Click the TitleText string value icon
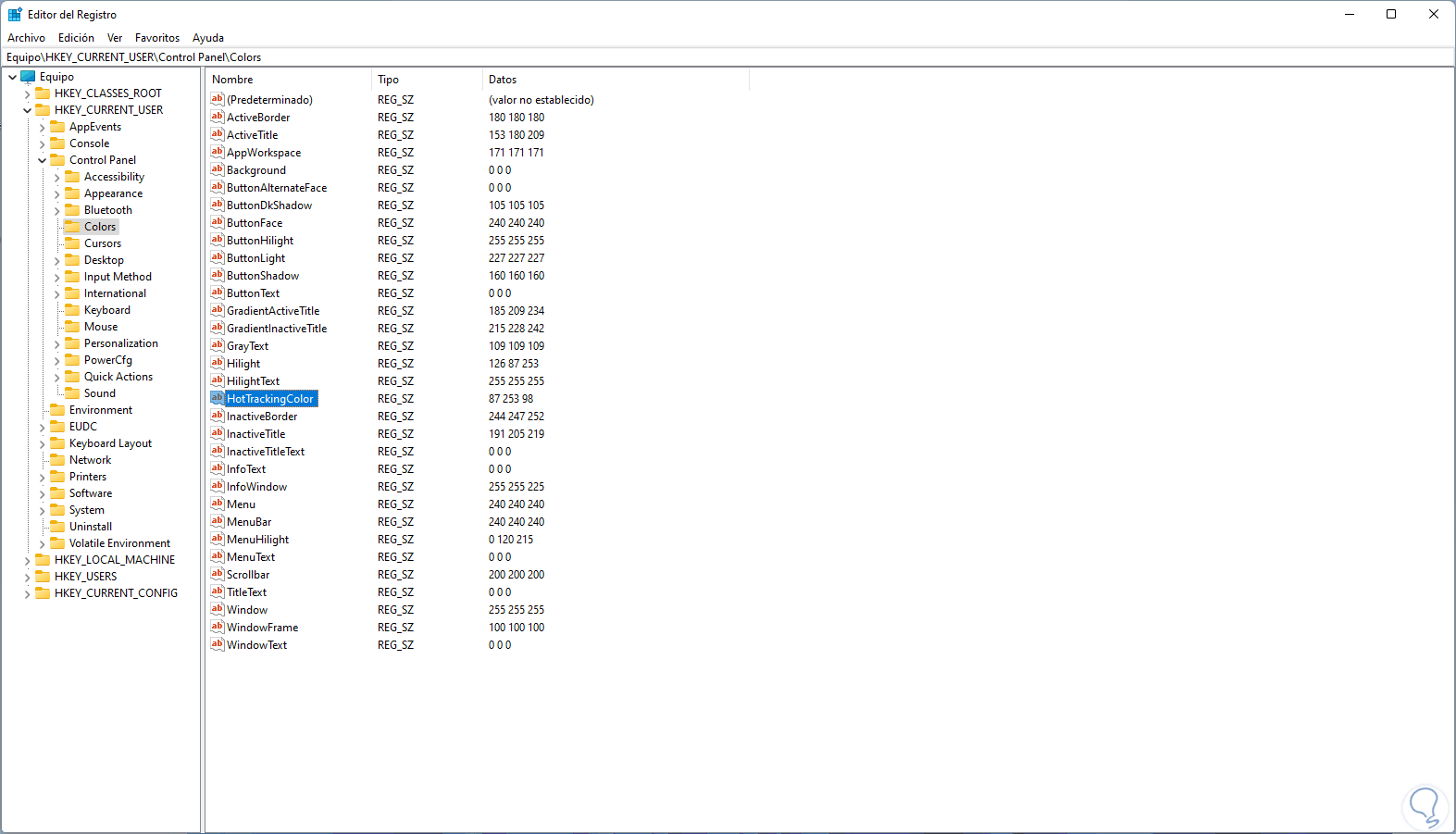Screen dimensions: 1456x834 (x=218, y=591)
